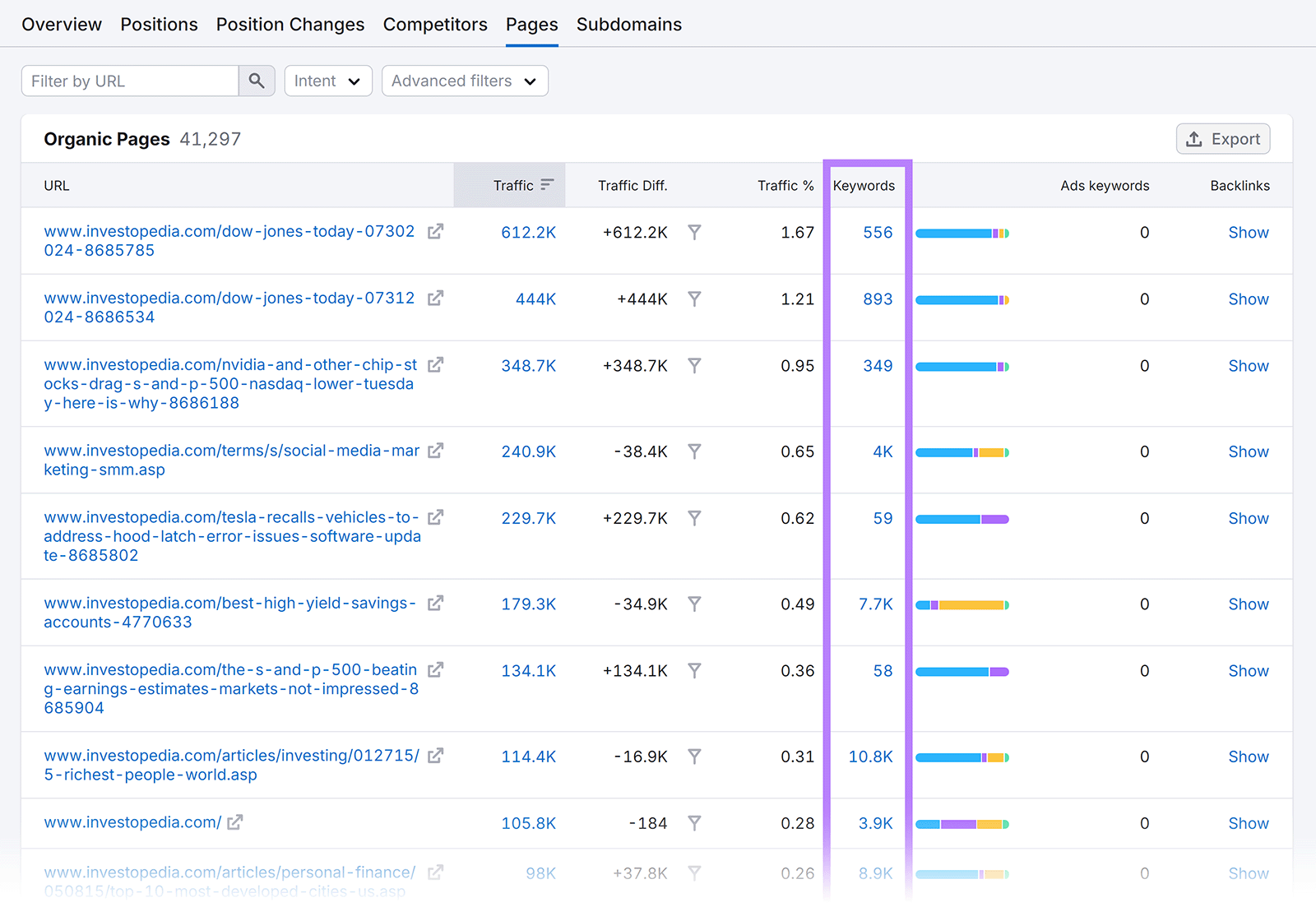Select the funnel icon on the Tesla recalls row
This screenshot has width=1316, height=907.
click(x=695, y=518)
